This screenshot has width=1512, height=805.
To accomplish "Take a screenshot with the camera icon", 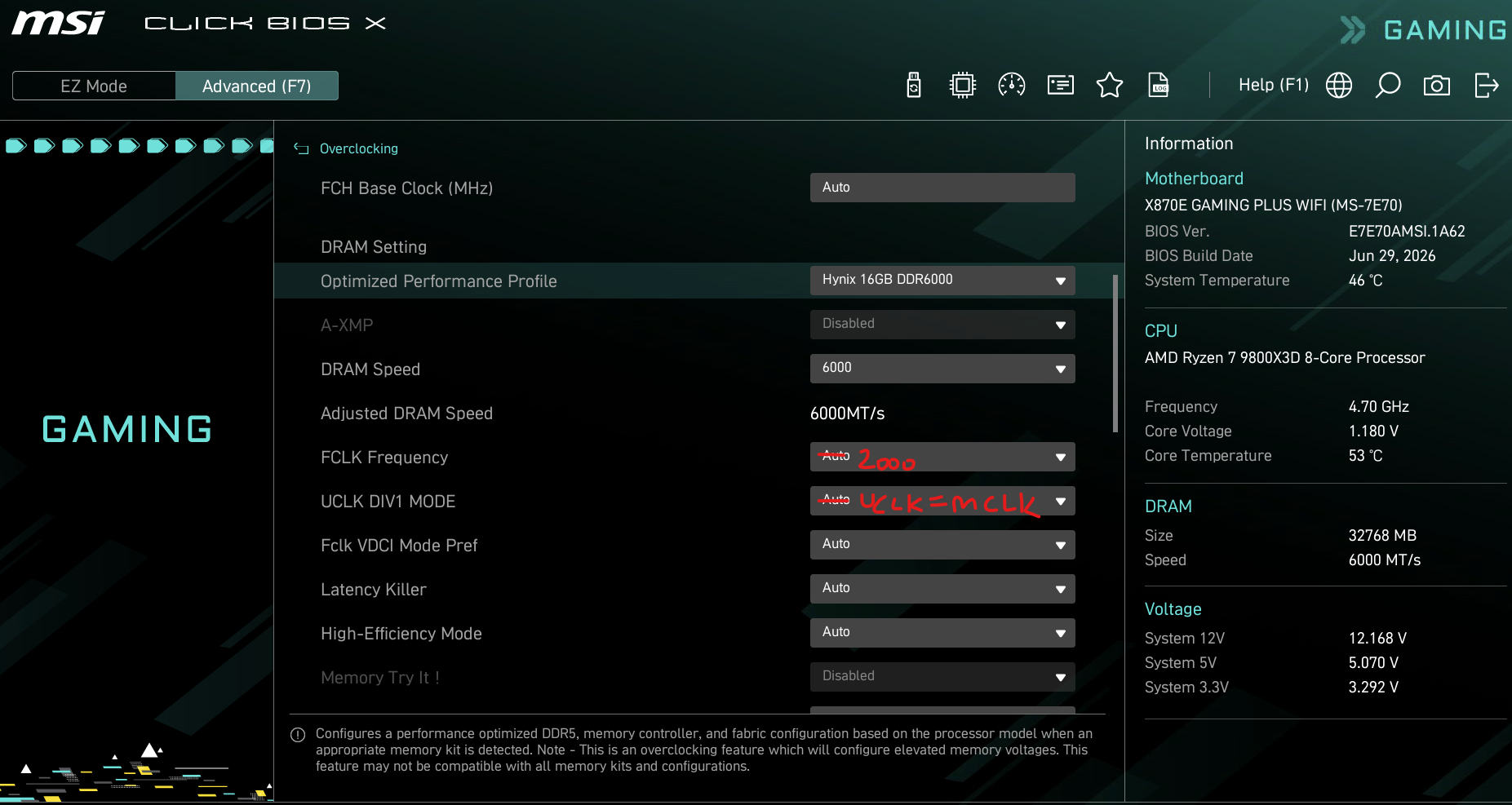I will [x=1437, y=85].
